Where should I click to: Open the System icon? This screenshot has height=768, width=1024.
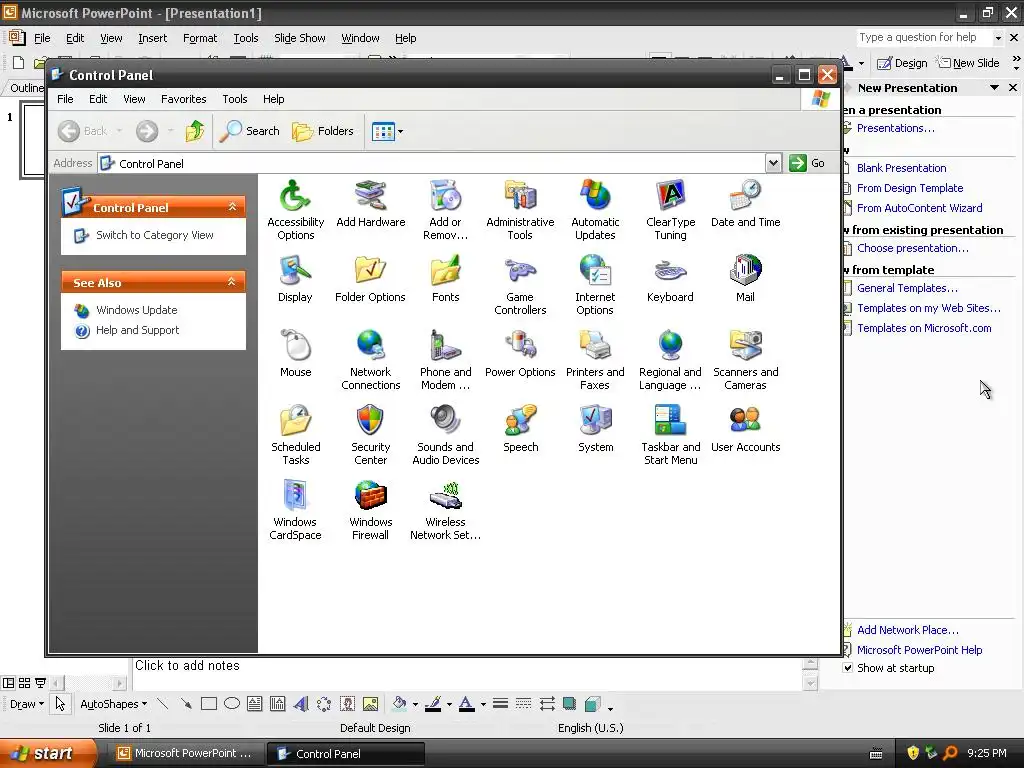(x=595, y=428)
